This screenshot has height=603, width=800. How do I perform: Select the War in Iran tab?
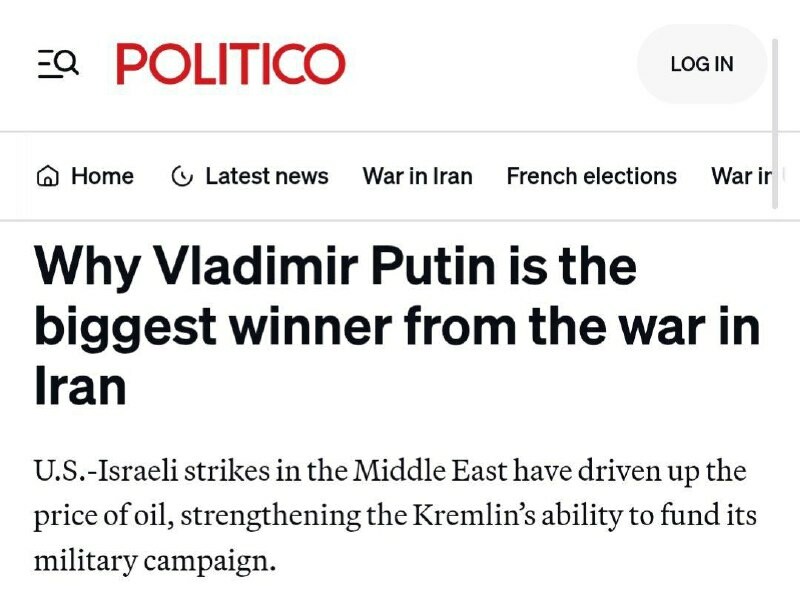[417, 177]
